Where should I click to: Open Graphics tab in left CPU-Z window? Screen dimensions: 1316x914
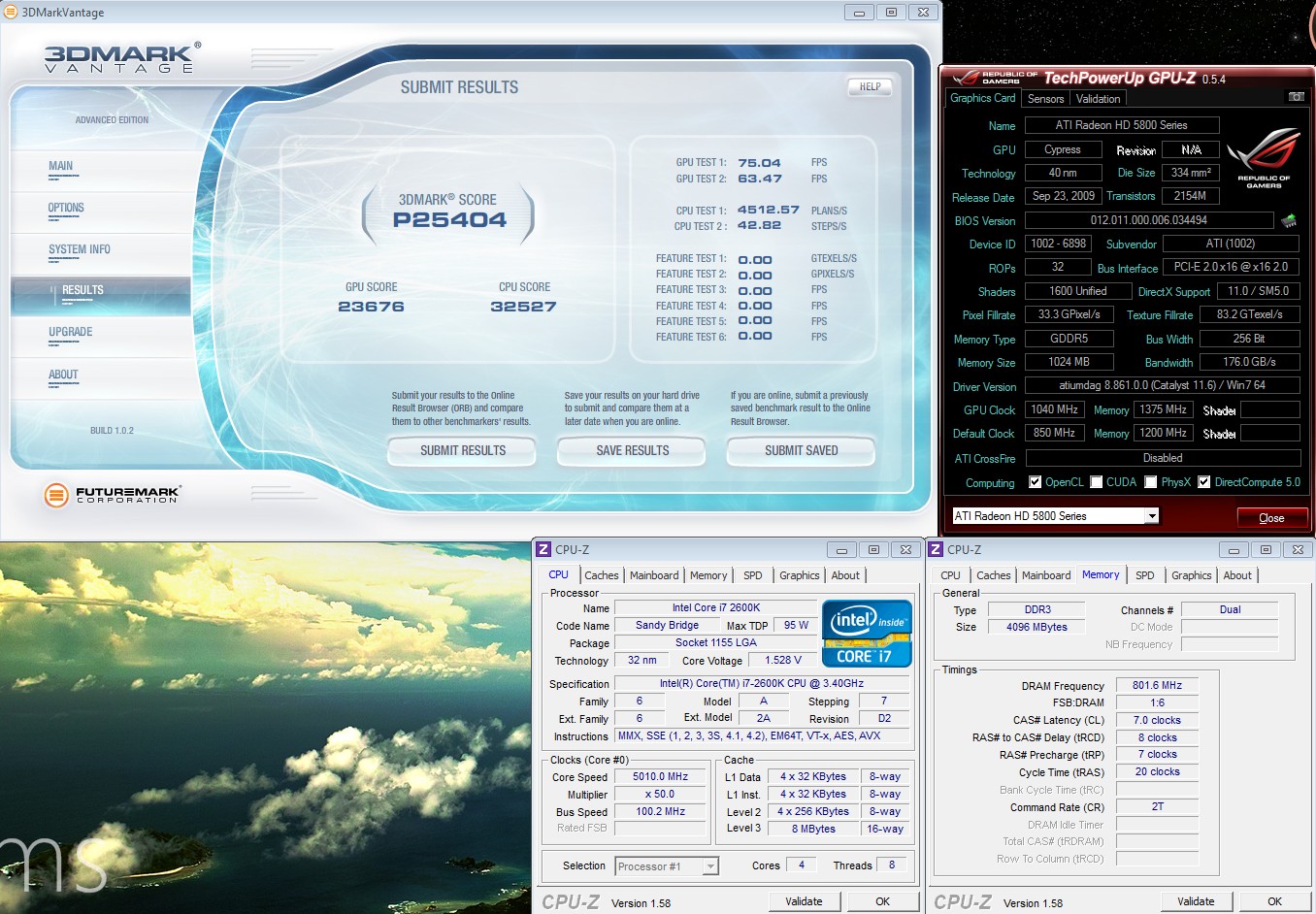(x=800, y=575)
